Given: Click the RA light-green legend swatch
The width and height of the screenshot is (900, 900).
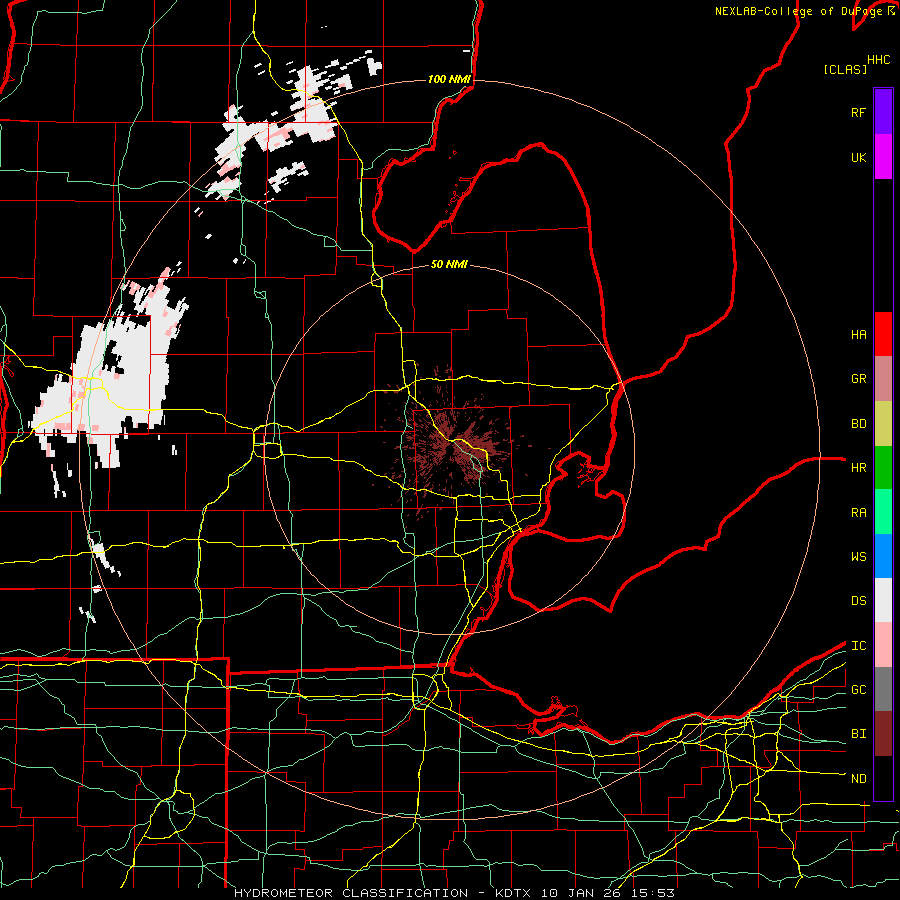Looking at the screenshot, I should coord(883,512).
